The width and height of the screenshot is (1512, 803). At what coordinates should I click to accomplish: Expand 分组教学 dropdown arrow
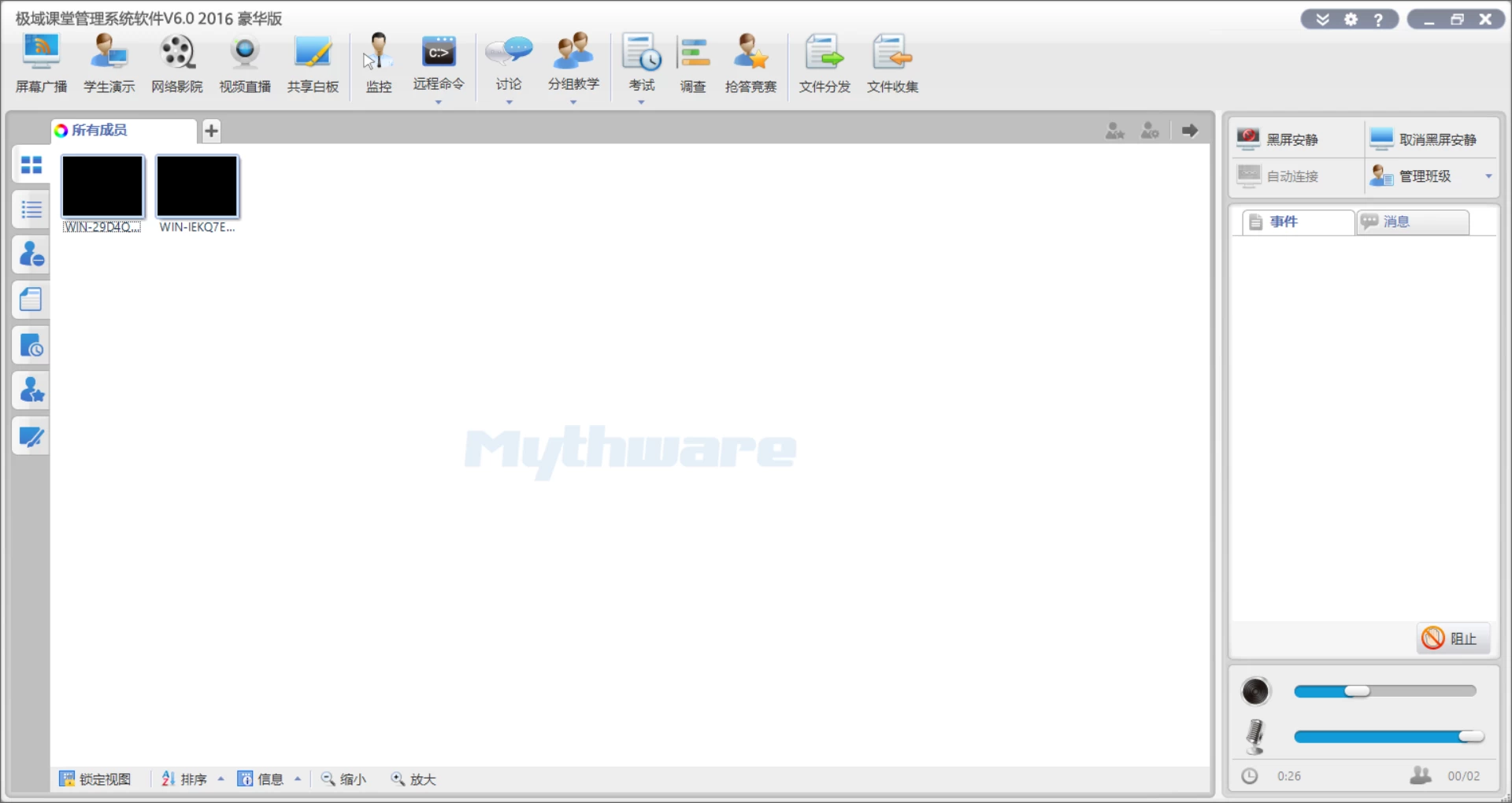click(x=573, y=102)
